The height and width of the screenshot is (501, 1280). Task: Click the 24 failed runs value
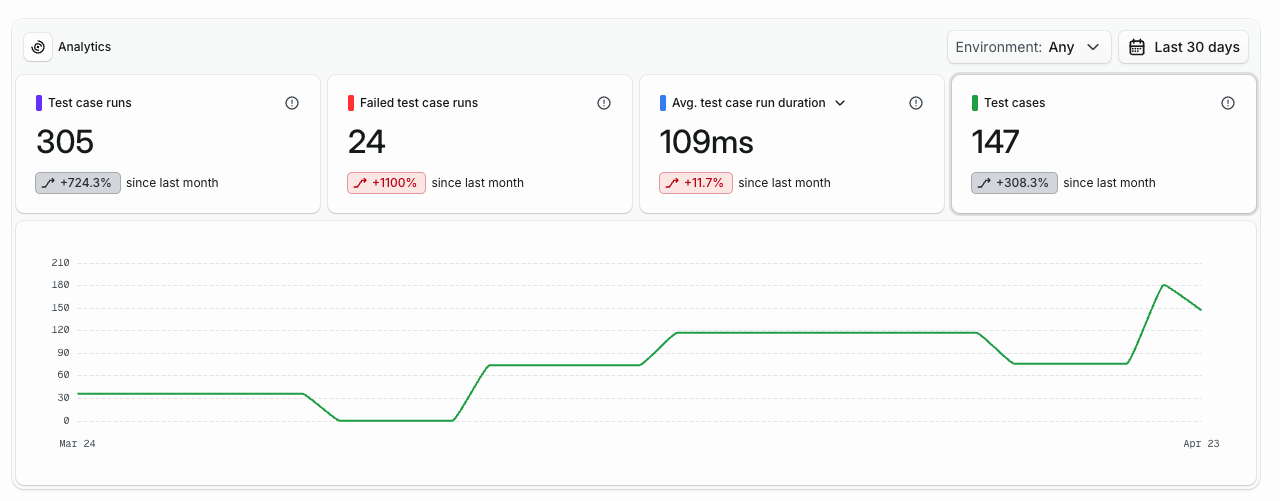tap(367, 142)
